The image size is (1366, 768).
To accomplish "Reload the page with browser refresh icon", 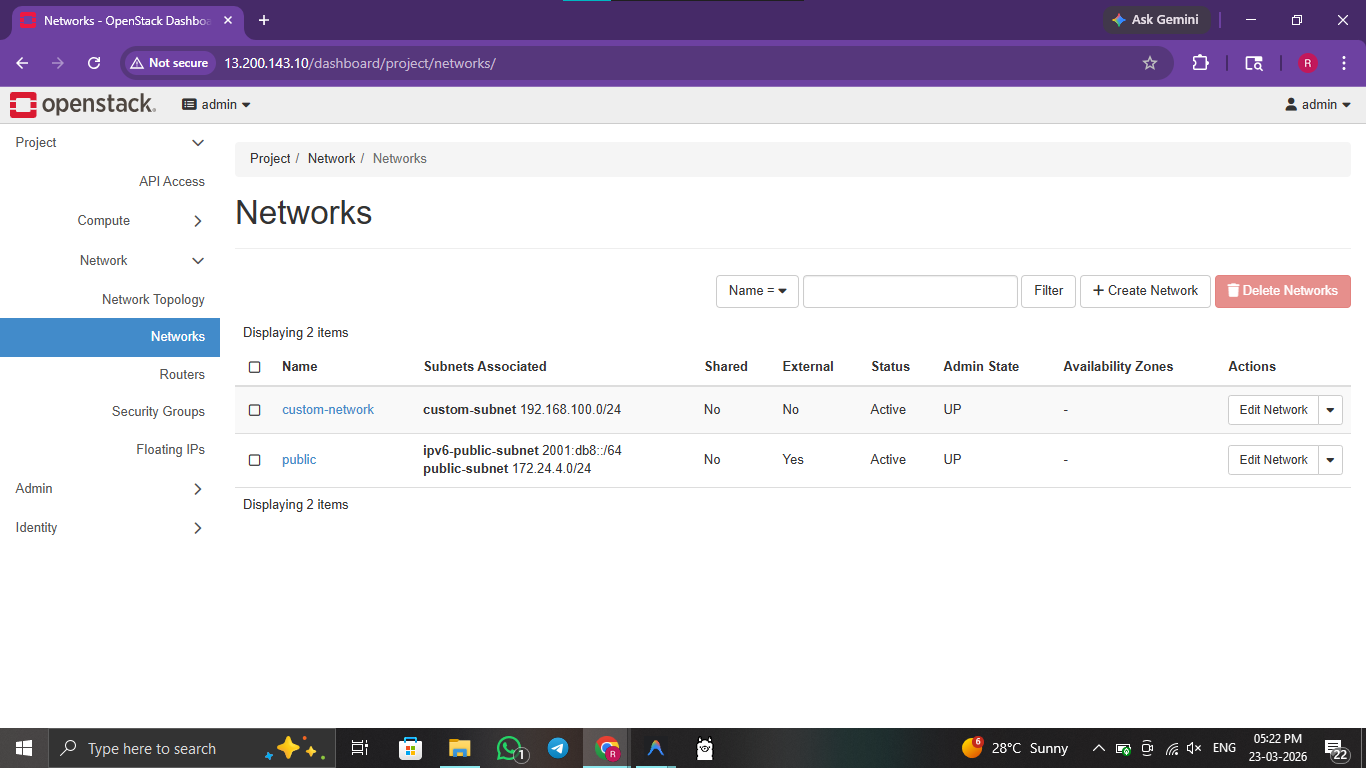I will point(94,63).
